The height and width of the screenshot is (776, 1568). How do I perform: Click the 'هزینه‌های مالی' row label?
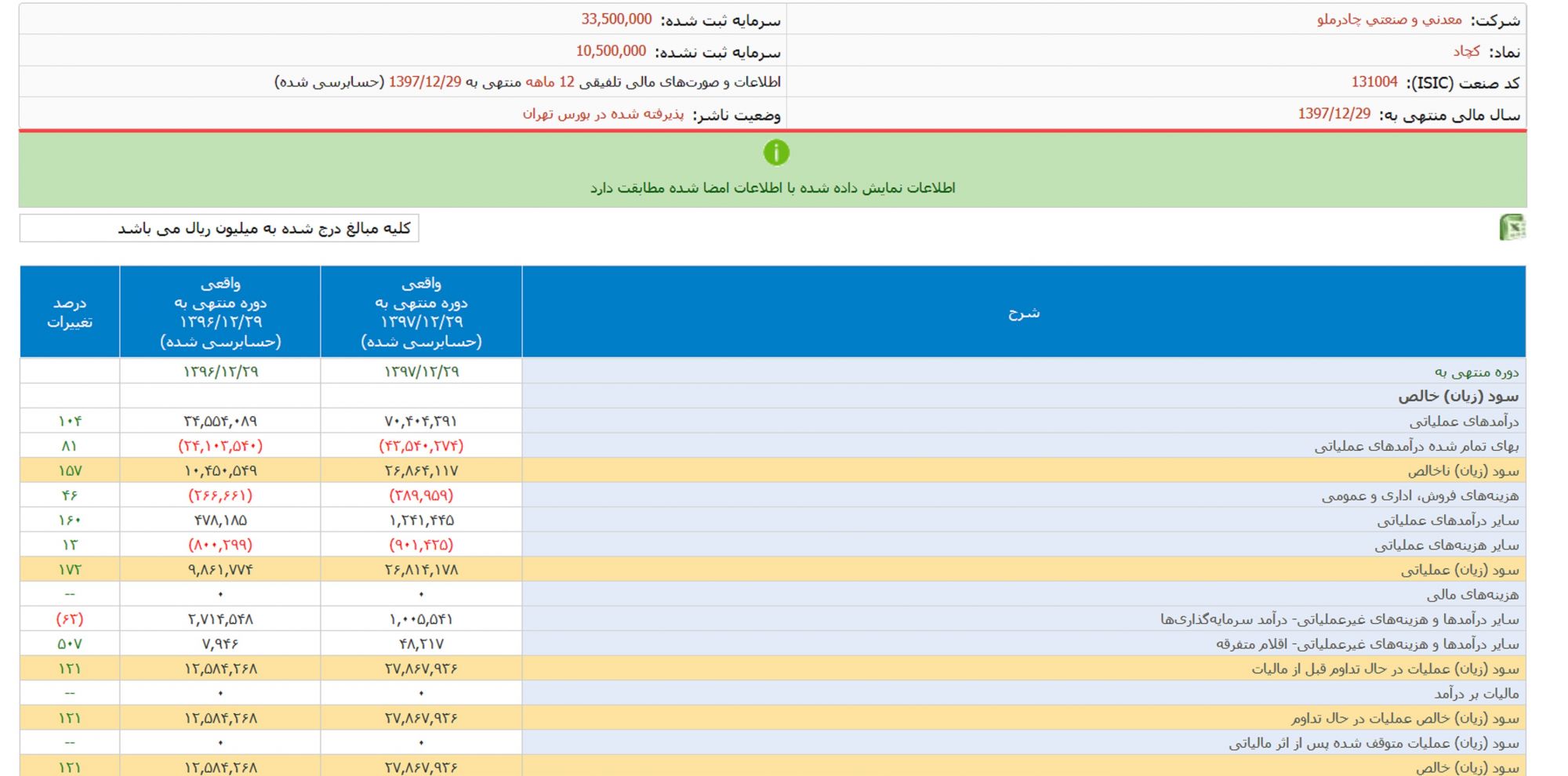click(1472, 594)
